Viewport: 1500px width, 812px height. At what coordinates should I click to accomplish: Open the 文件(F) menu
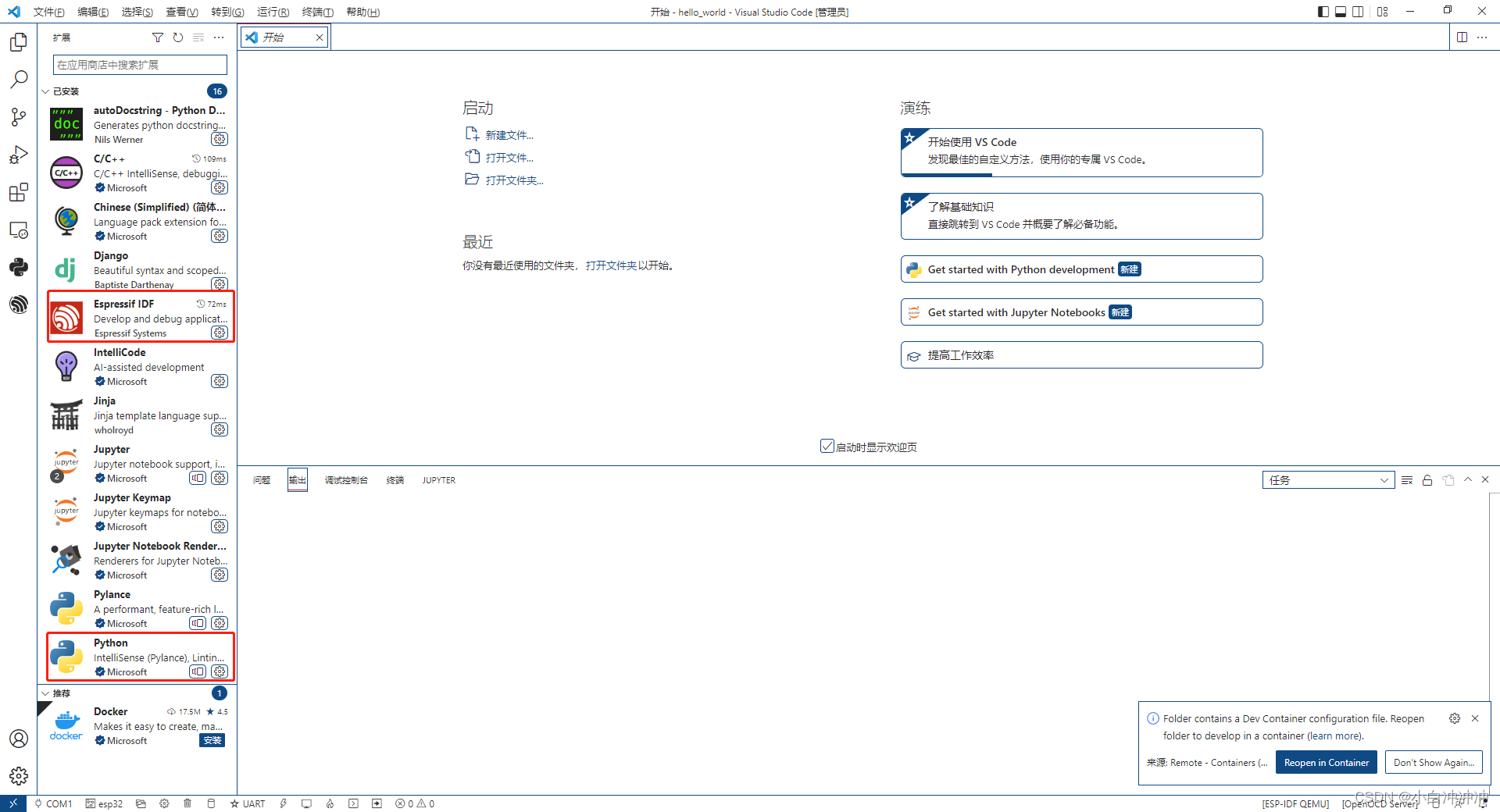tap(49, 12)
